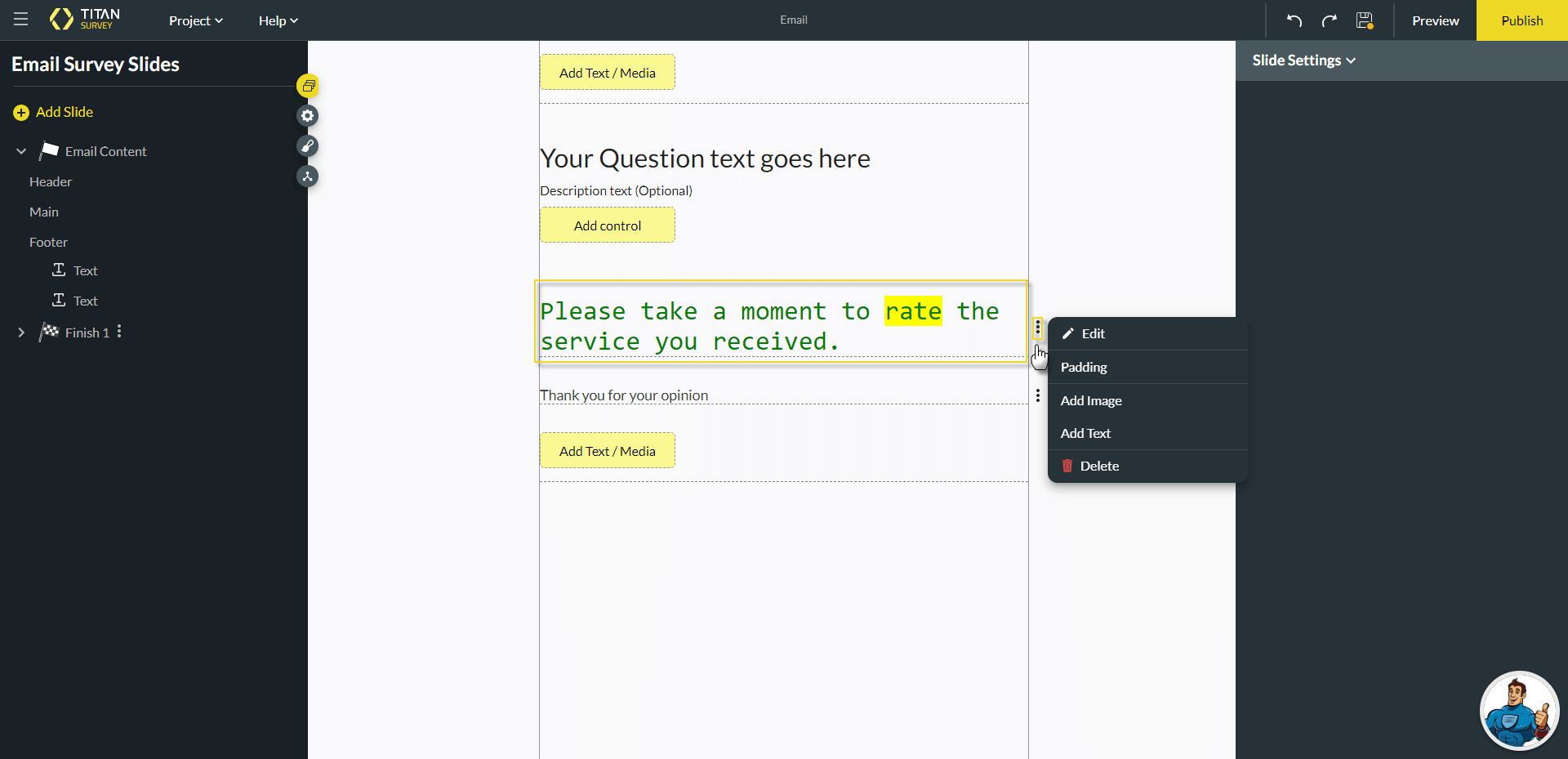
Task: Select the Finish 1 slide label
Action: (87, 333)
